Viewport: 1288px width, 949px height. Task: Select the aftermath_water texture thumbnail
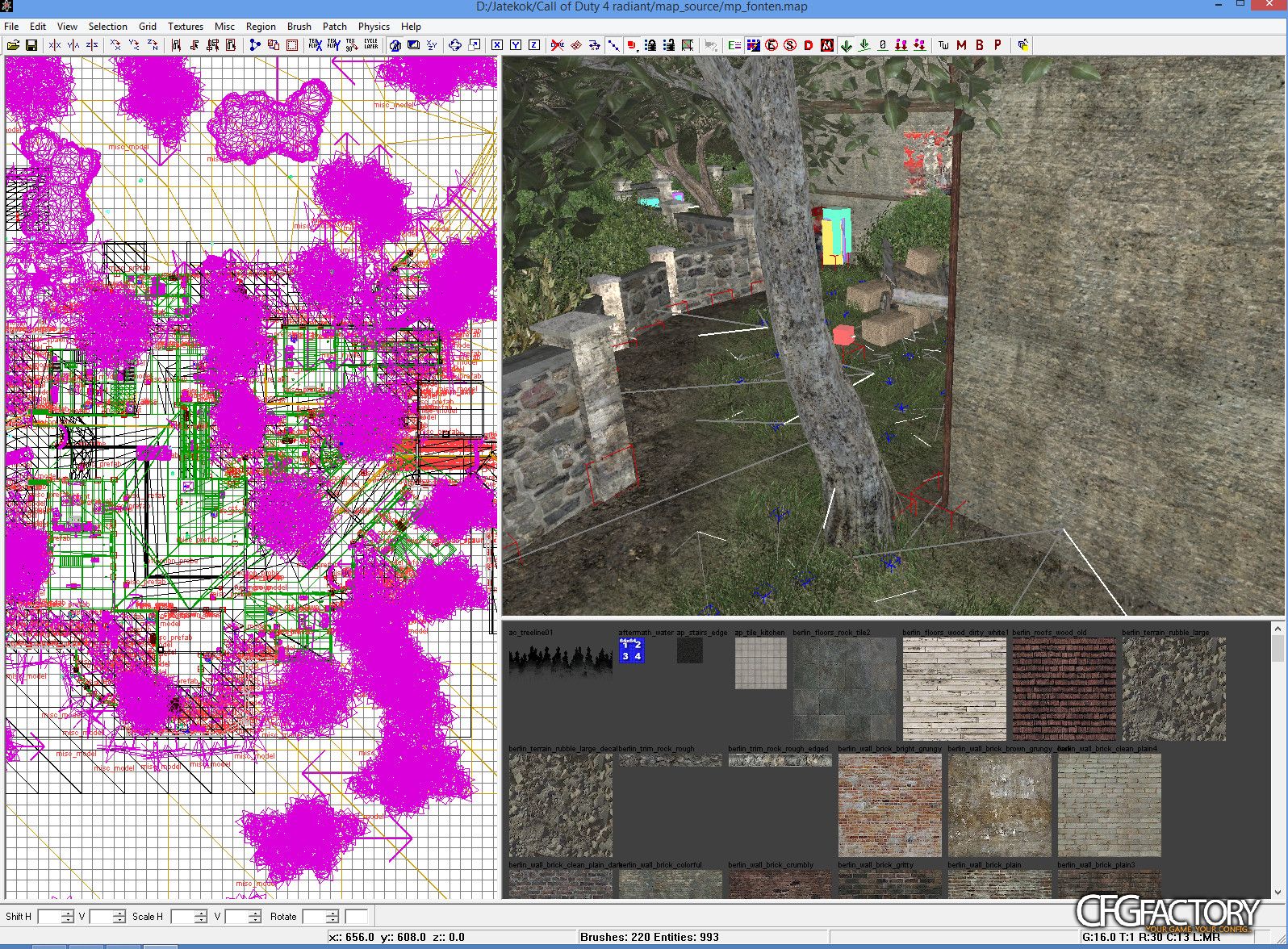pos(632,650)
